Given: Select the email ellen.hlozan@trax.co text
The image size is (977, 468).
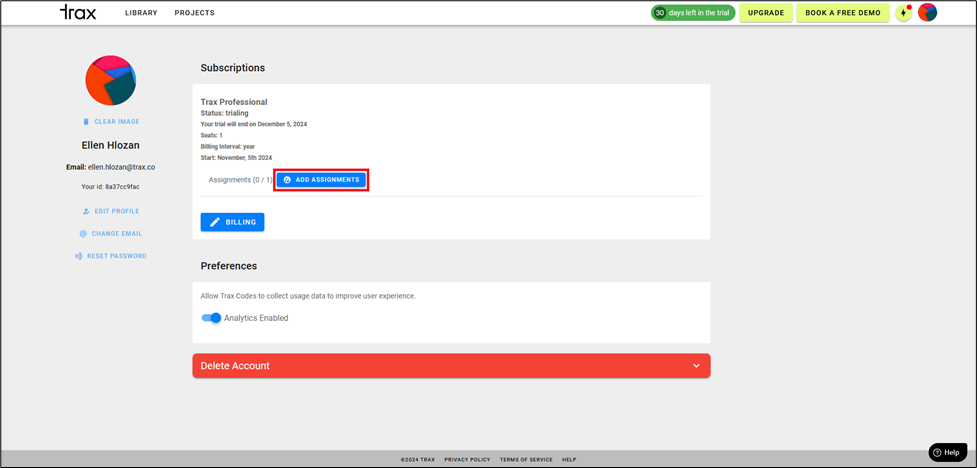Looking at the screenshot, I should click(x=122, y=167).
